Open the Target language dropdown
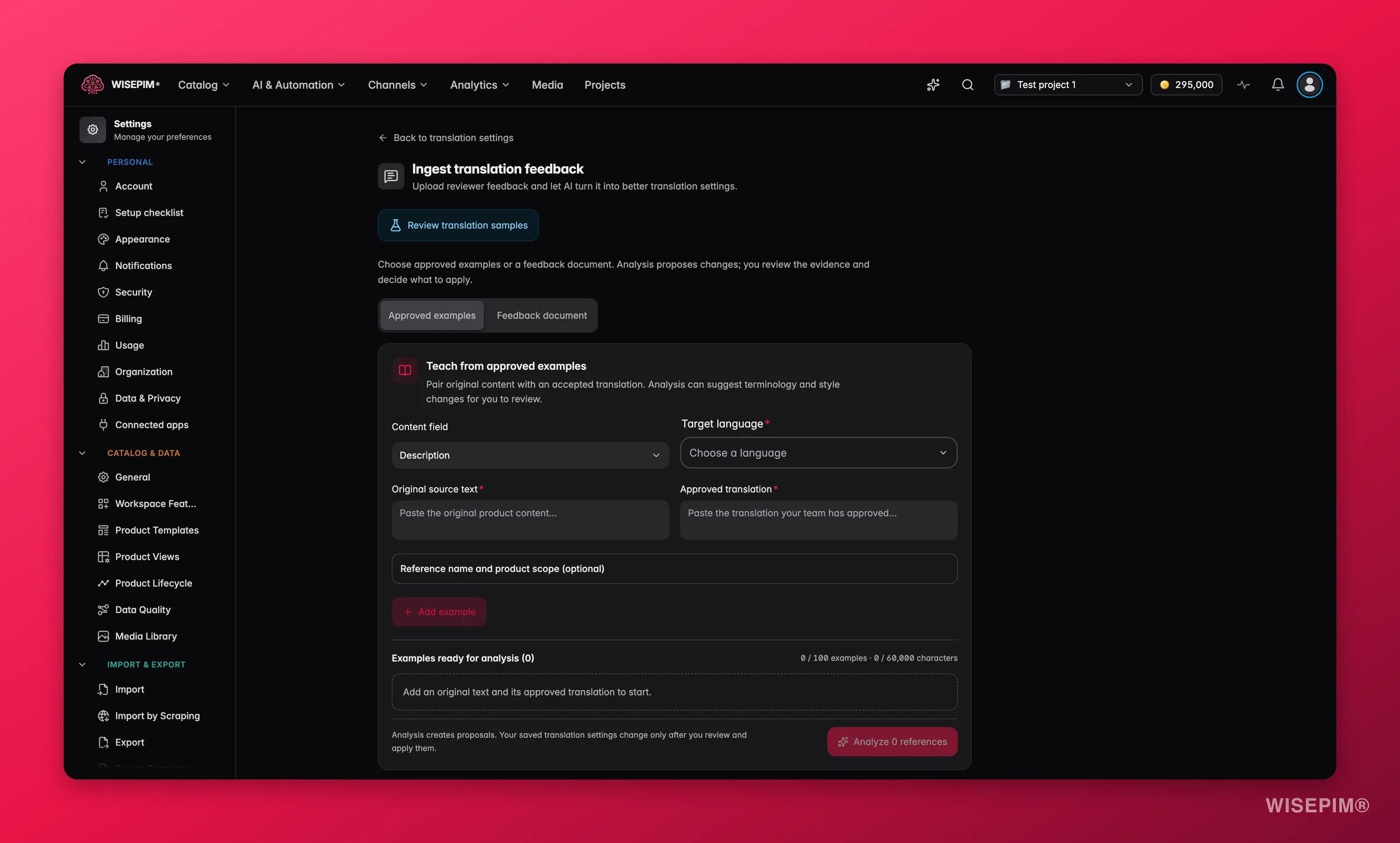Image resolution: width=1400 pixels, height=843 pixels. (x=818, y=453)
